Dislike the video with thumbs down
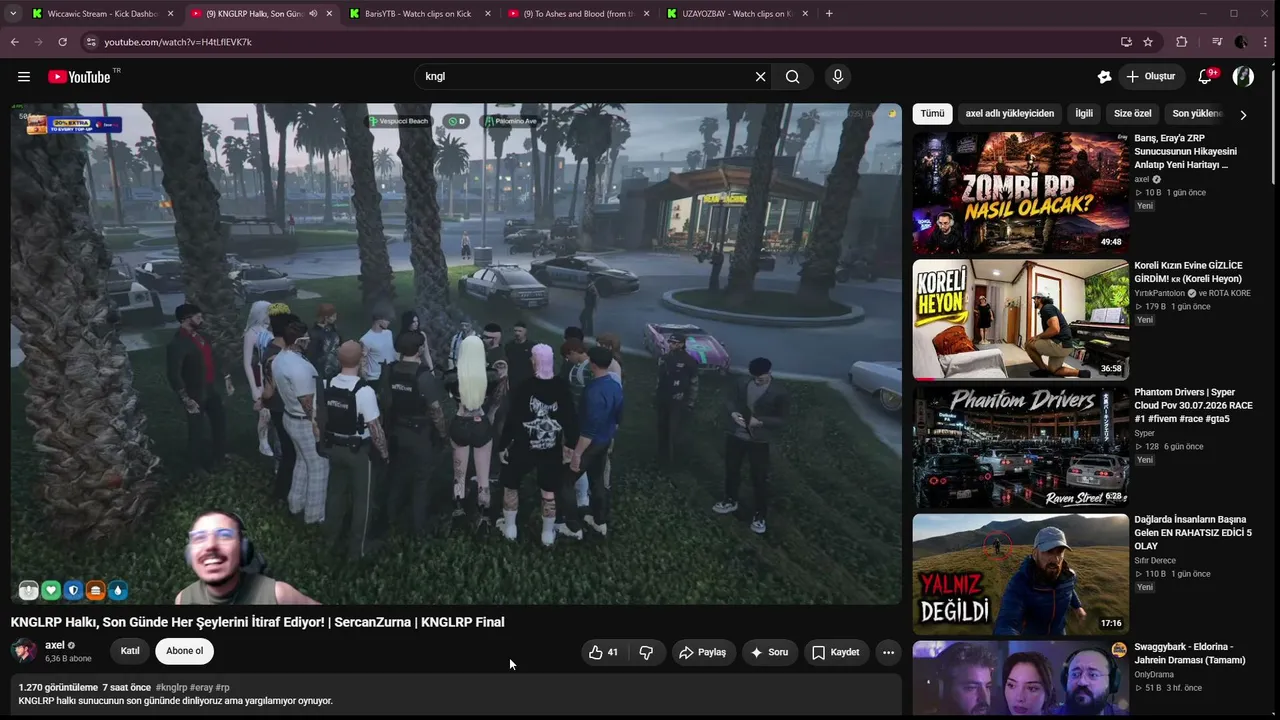The width and height of the screenshot is (1280, 720). point(646,652)
